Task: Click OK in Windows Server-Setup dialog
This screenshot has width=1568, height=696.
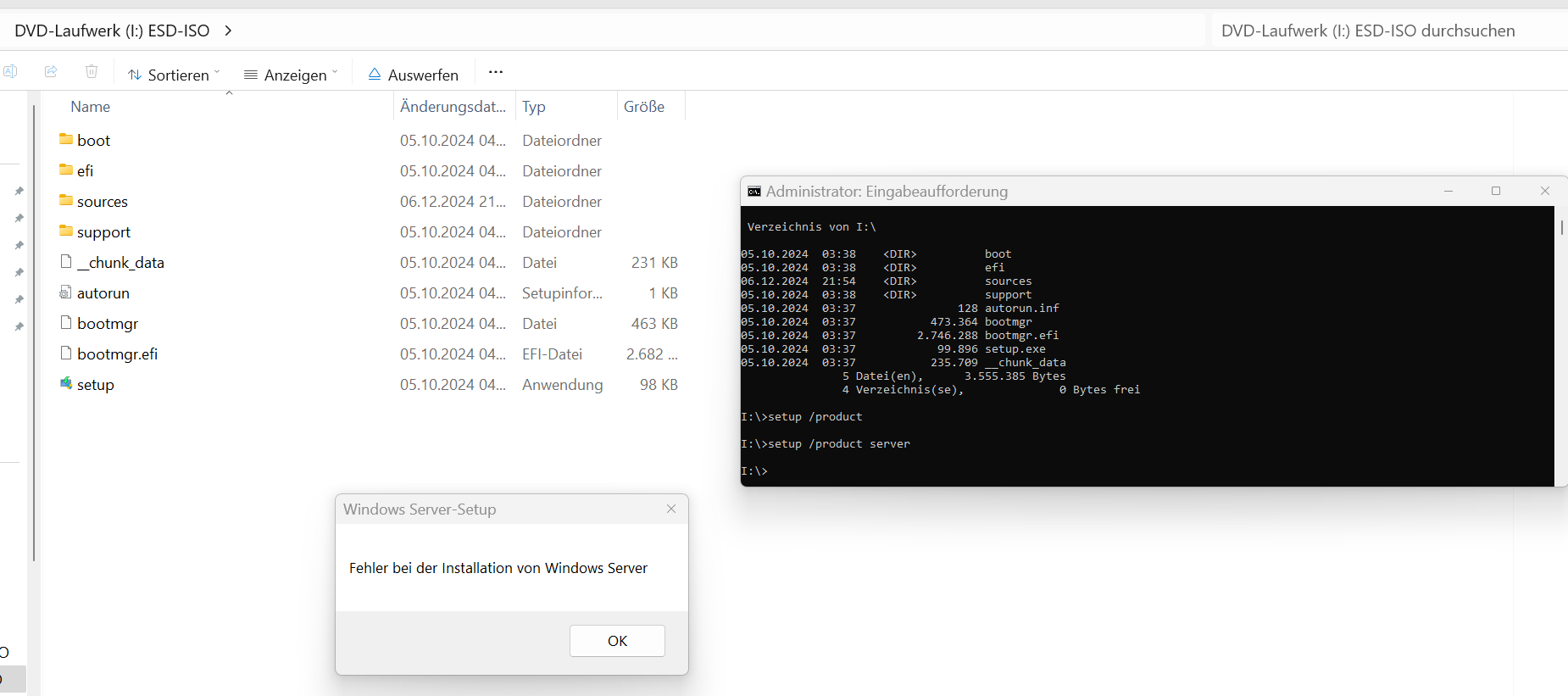Action: [x=617, y=641]
